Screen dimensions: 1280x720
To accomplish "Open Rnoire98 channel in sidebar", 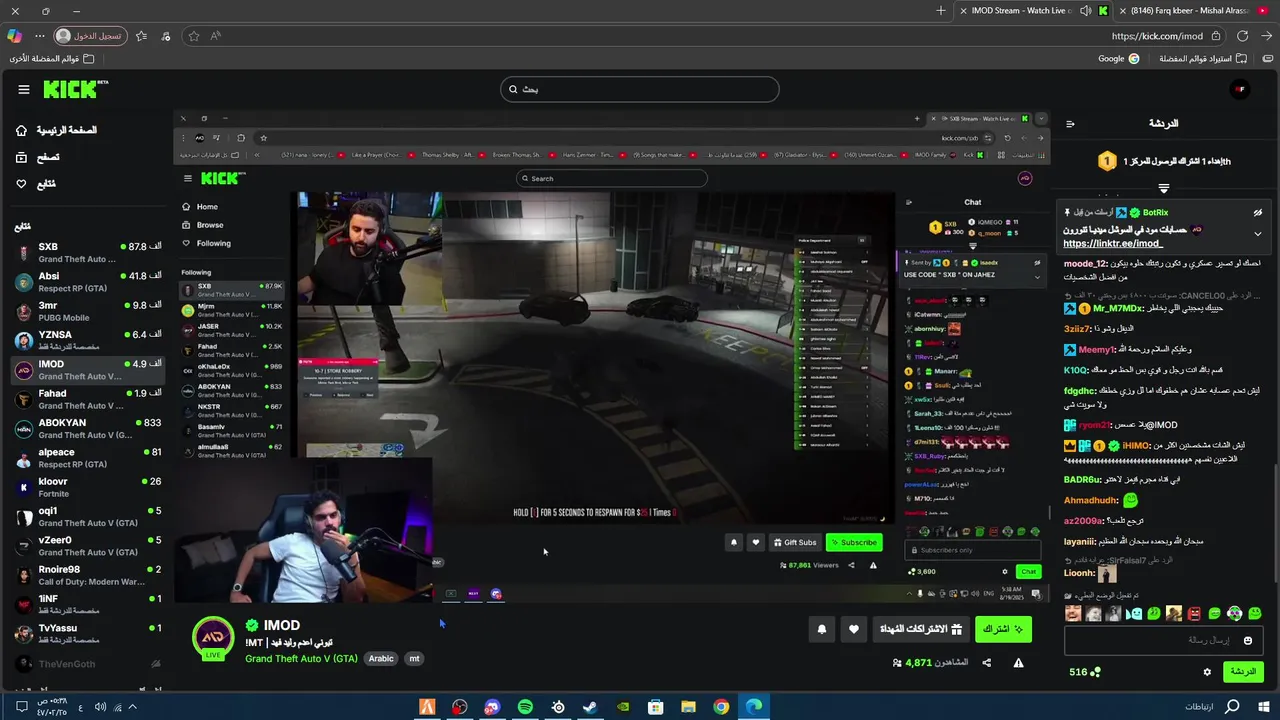I will pyautogui.click(x=88, y=575).
